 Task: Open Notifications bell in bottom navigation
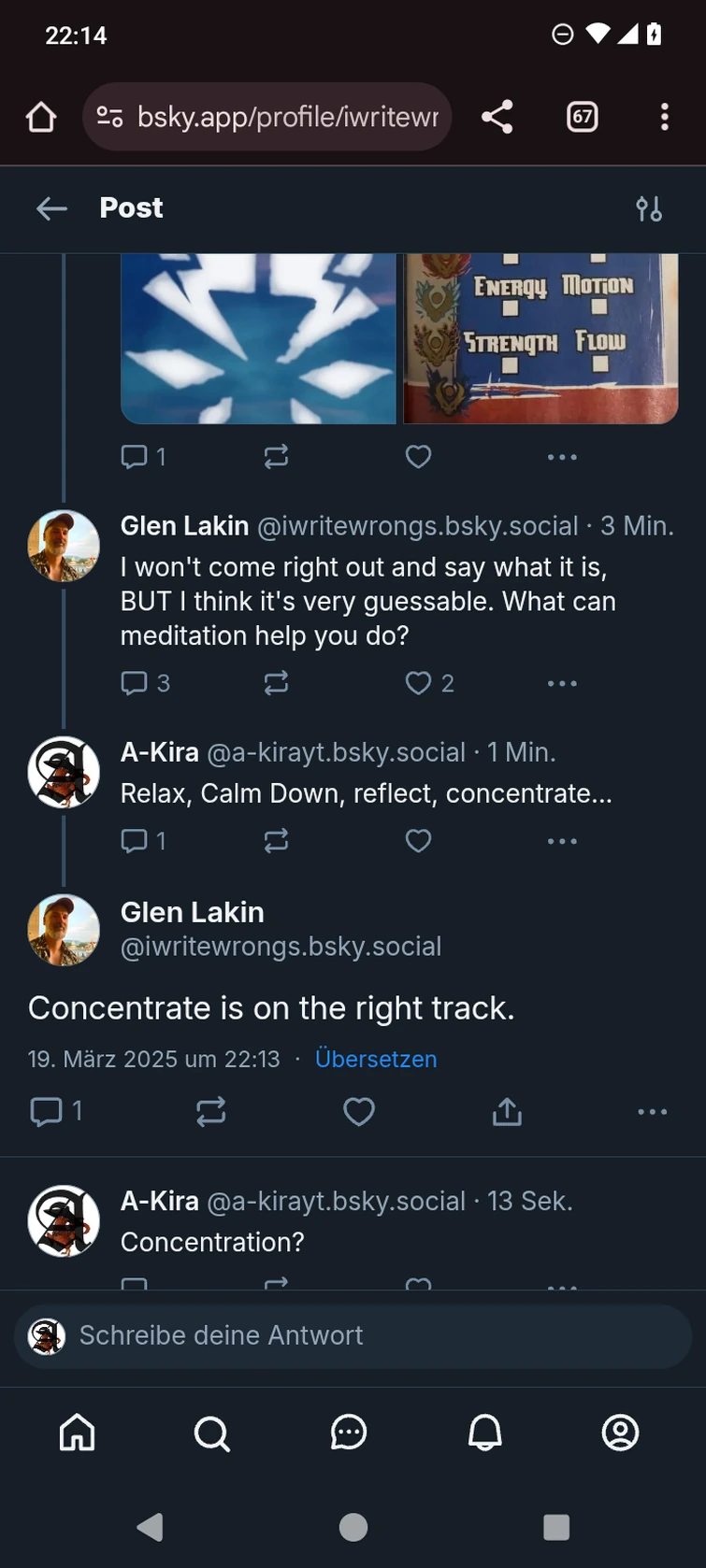click(x=484, y=1433)
